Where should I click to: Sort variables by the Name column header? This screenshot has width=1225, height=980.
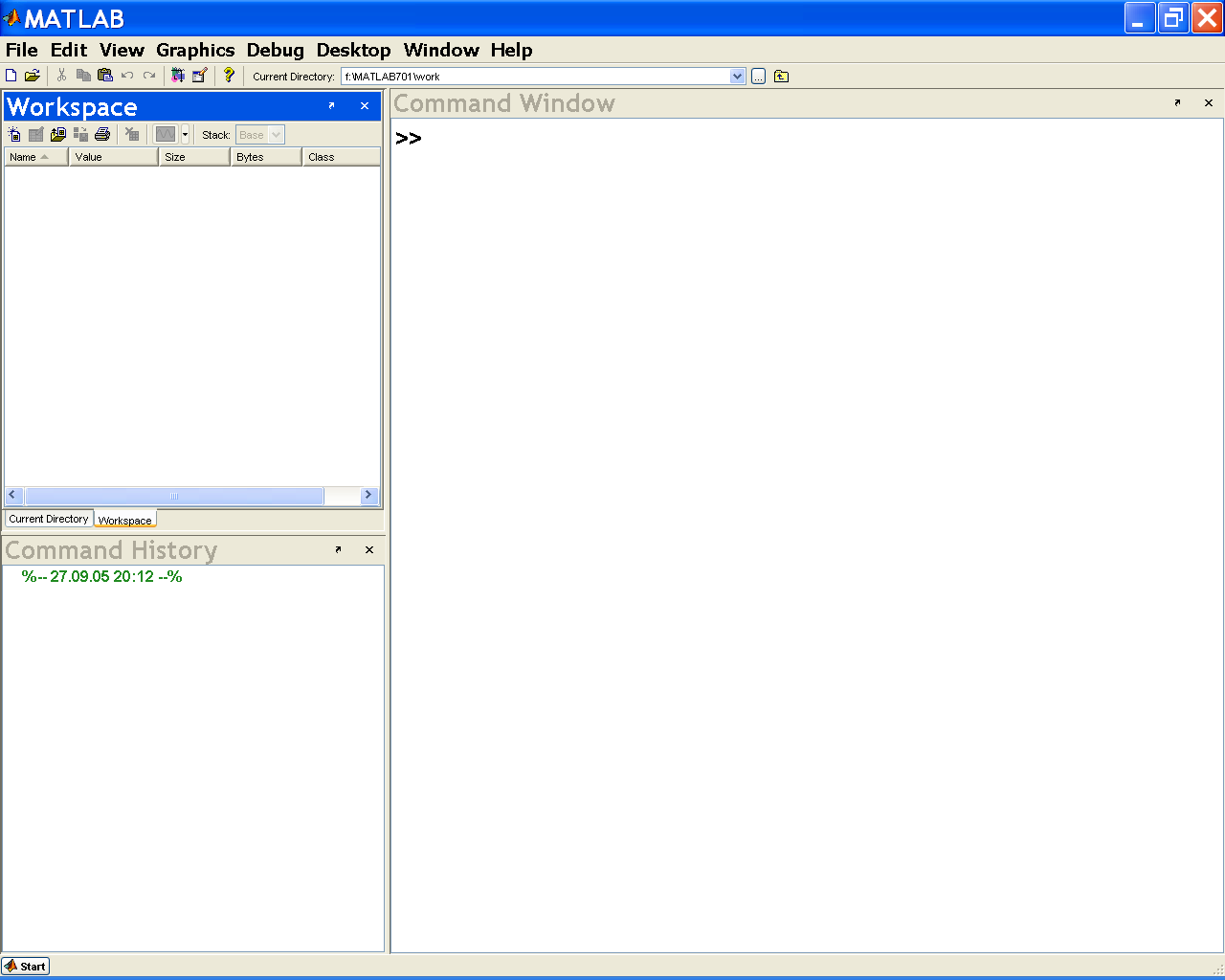[x=36, y=157]
